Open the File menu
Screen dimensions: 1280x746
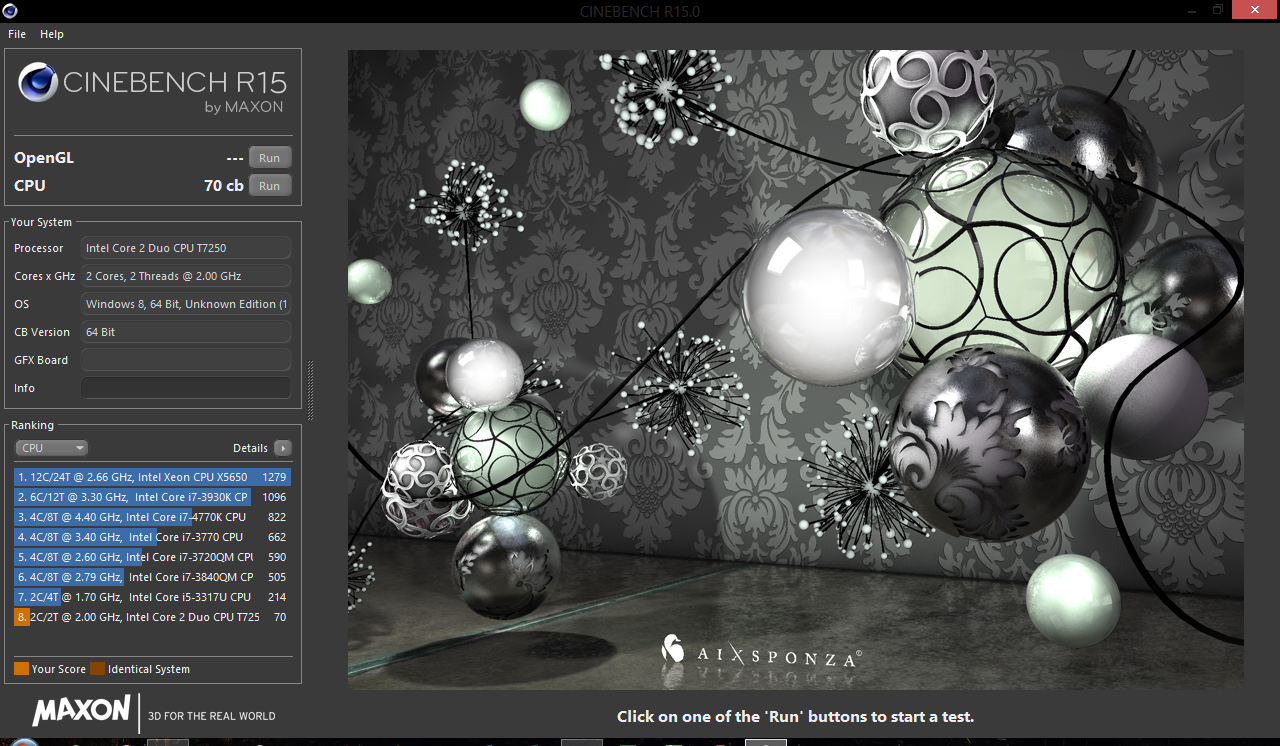[x=17, y=34]
